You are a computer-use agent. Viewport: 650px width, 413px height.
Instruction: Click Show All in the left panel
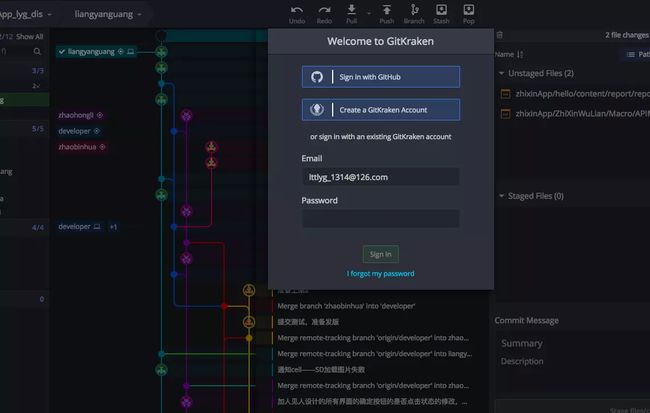29,36
